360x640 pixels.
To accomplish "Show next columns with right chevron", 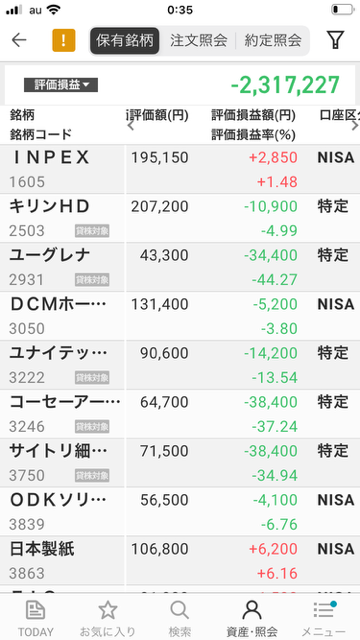I will tap(355, 126).
